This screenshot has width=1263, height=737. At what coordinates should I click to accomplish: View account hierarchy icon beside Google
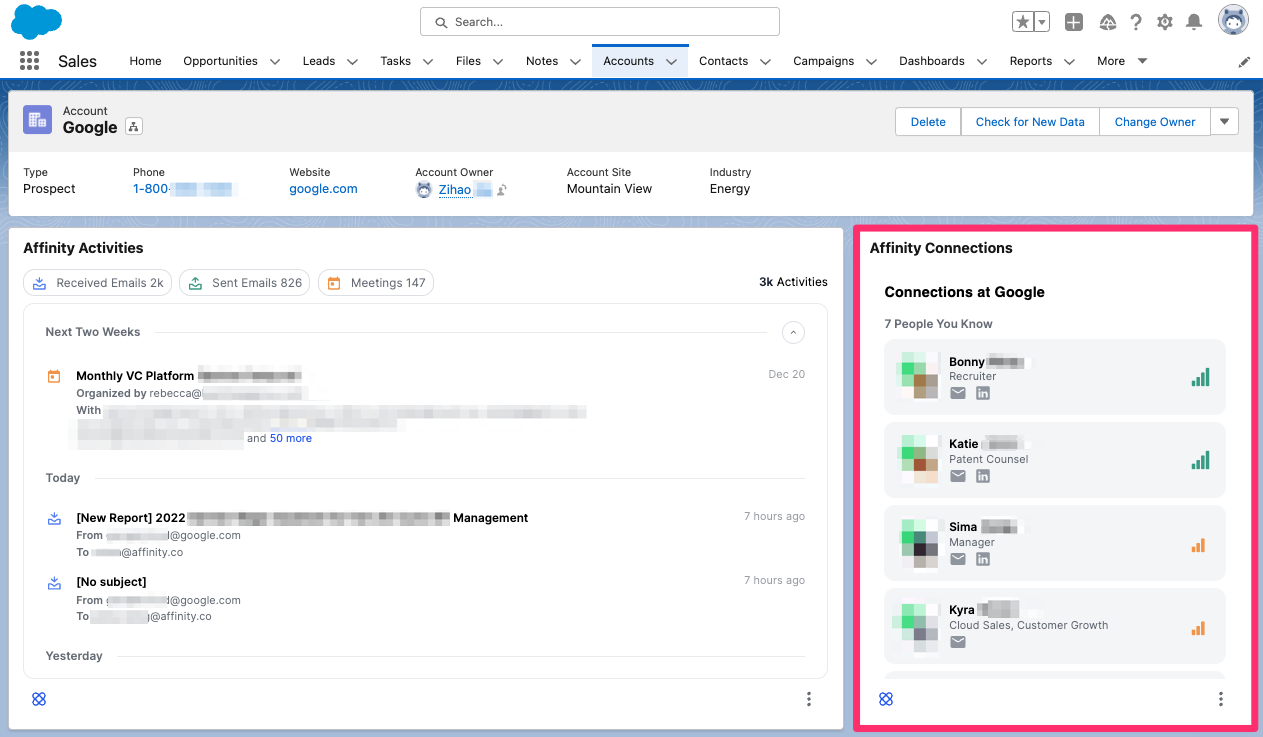coord(133,128)
